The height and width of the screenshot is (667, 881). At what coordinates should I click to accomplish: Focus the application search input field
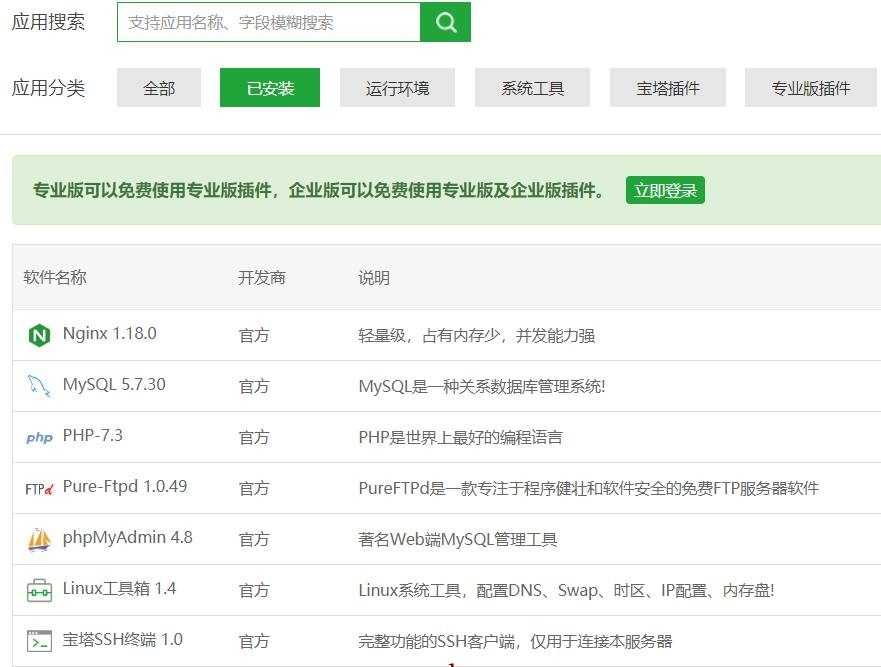click(x=269, y=22)
